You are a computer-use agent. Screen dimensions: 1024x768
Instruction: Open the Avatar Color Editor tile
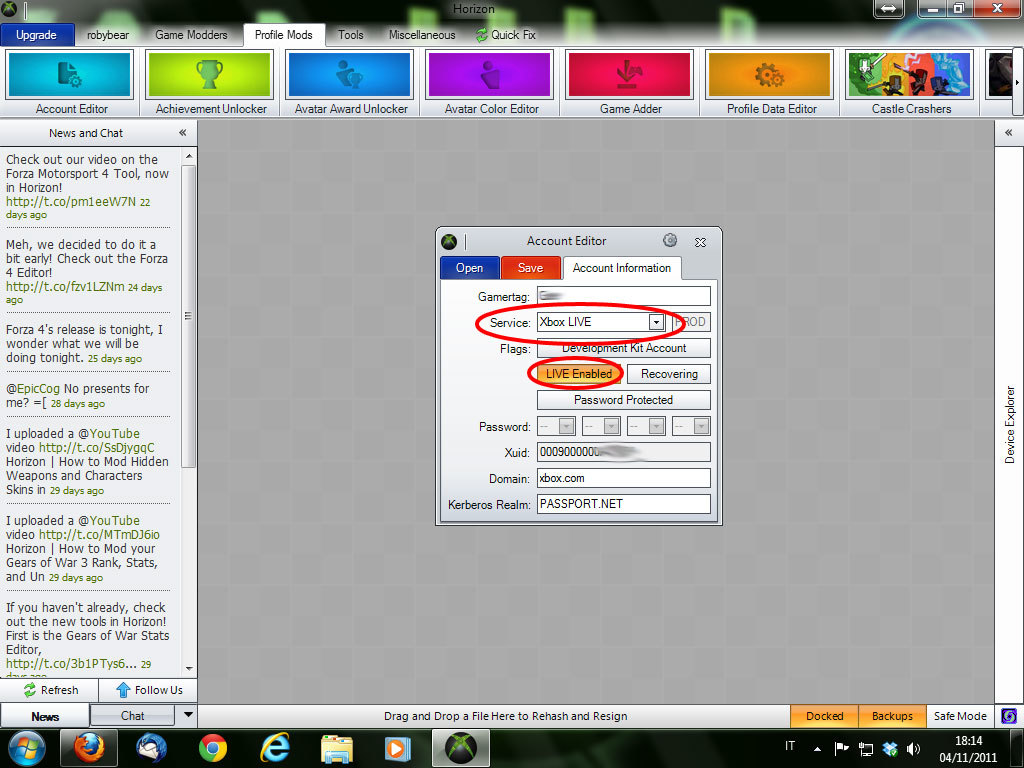(x=490, y=84)
